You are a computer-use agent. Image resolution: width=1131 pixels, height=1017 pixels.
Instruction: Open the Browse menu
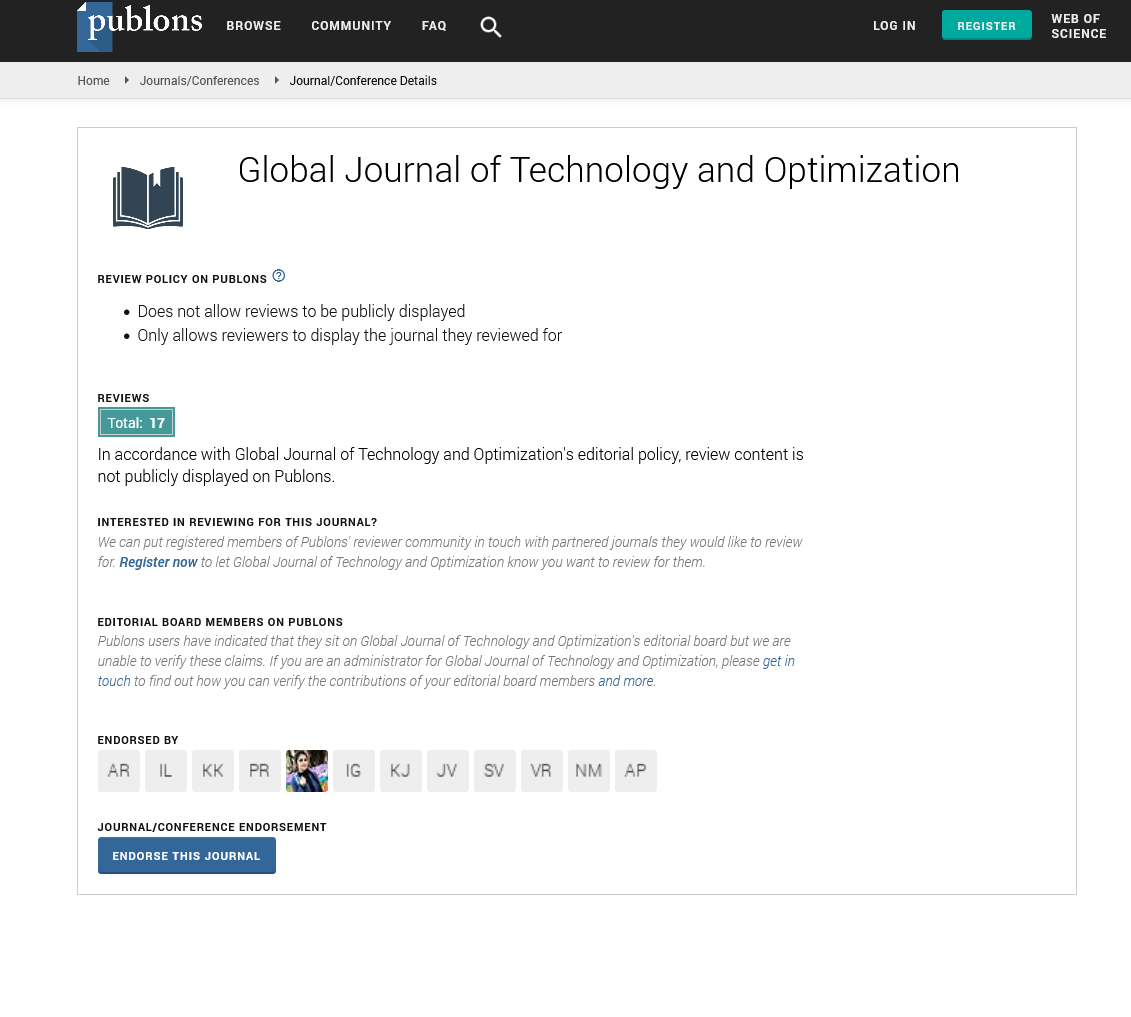(254, 26)
